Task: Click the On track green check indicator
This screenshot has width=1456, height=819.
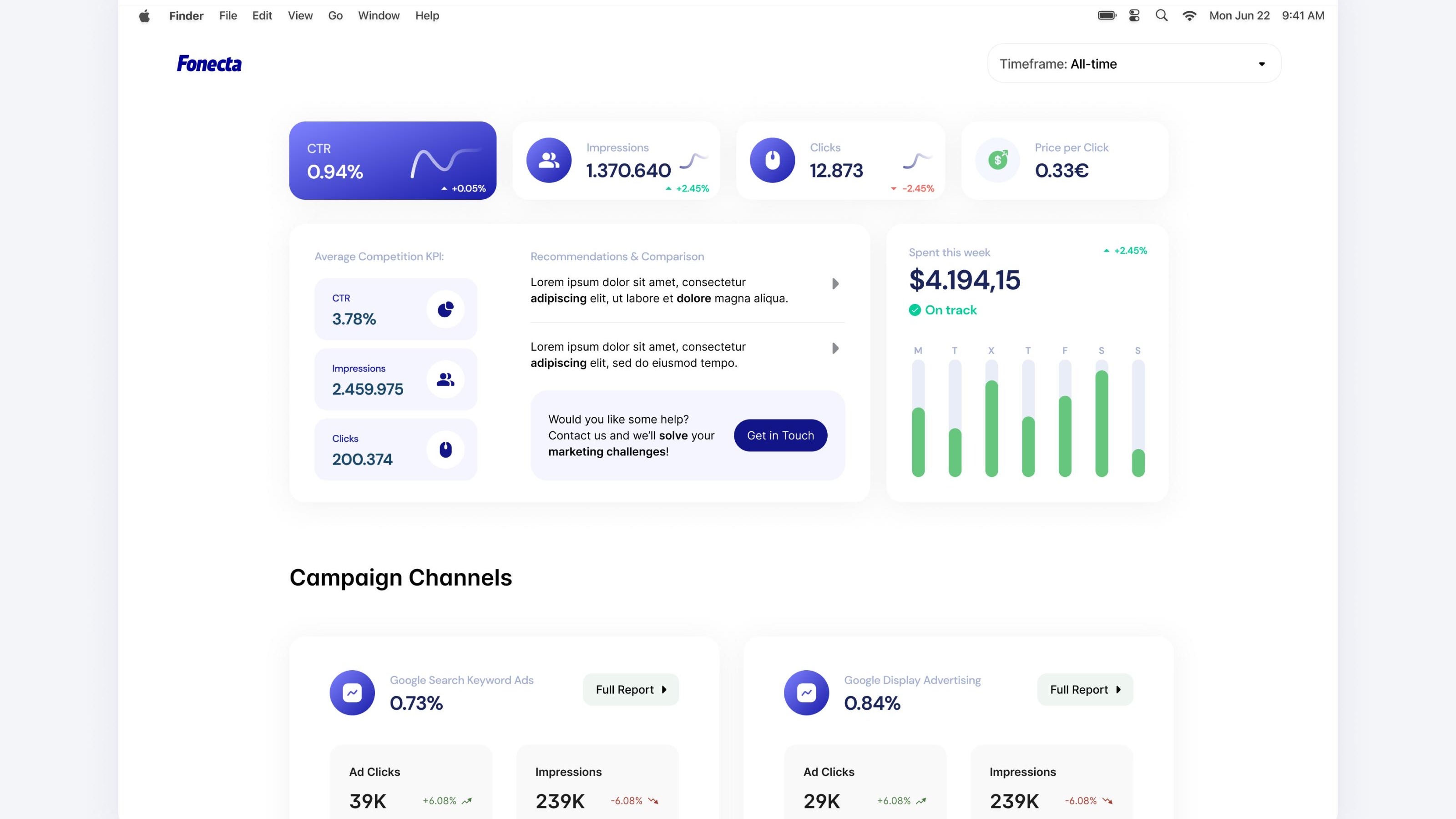Action: (915, 310)
